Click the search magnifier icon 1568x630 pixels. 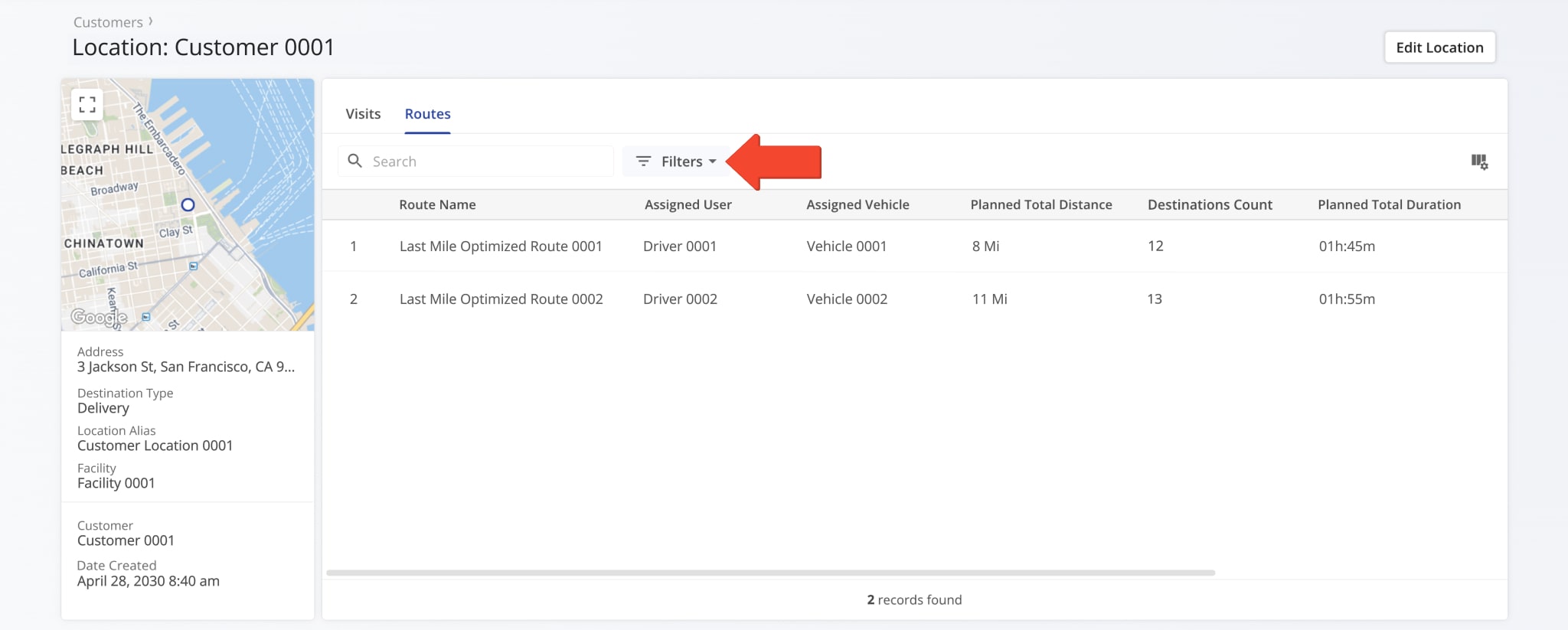tap(355, 161)
